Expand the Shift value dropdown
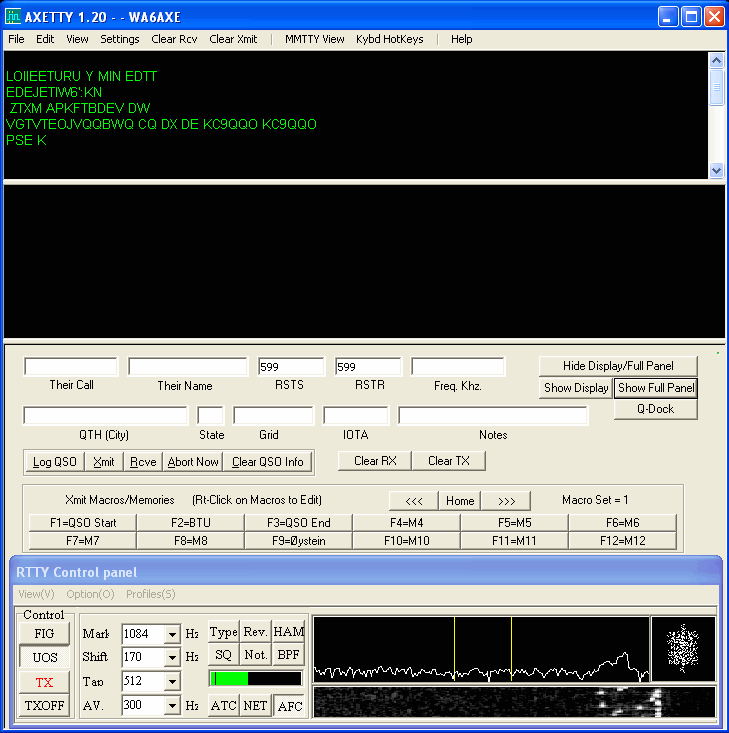Screen dimensions: 729x733 [172, 657]
